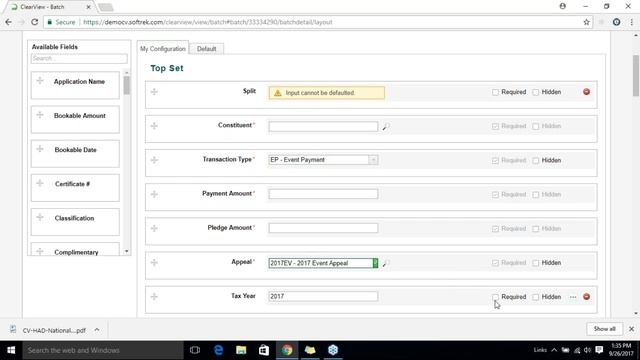
Task: Check Hidden for Transaction Type
Action: 536,160
